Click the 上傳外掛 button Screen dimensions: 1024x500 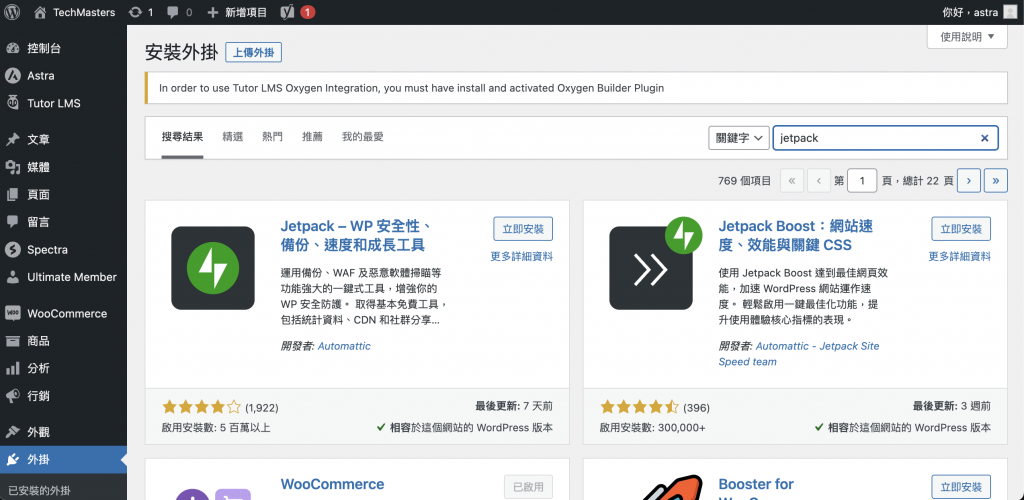point(253,52)
